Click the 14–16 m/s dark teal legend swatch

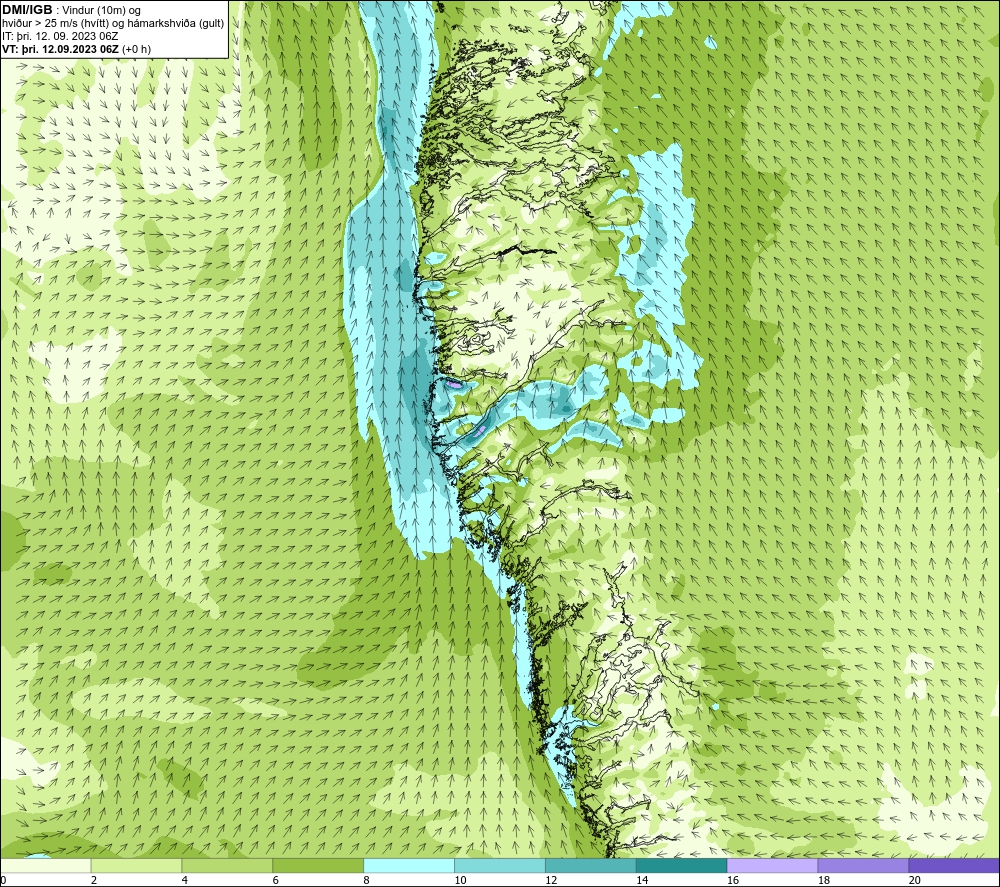coord(682,865)
